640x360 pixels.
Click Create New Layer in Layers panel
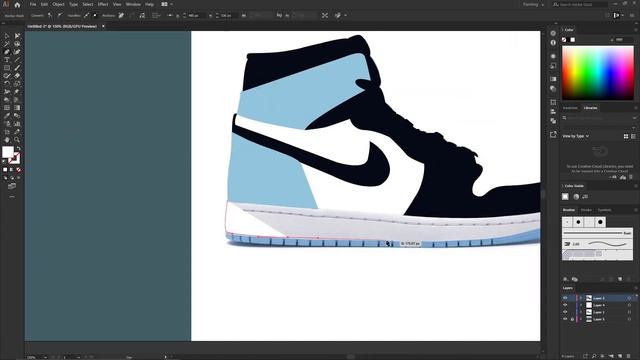point(620,356)
